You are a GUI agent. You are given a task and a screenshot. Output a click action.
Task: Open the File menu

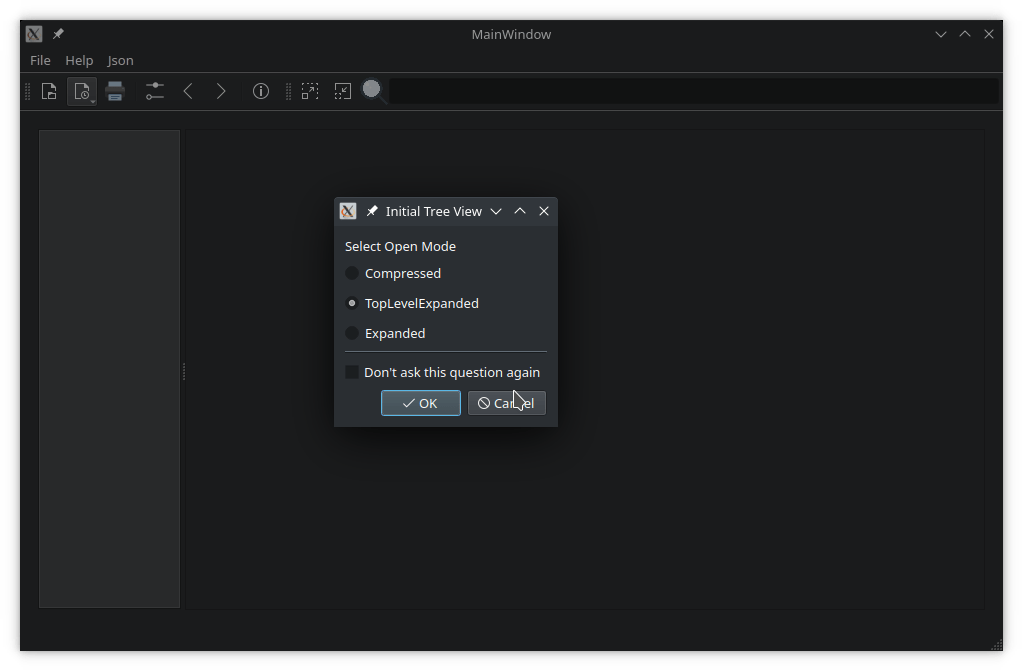39,60
